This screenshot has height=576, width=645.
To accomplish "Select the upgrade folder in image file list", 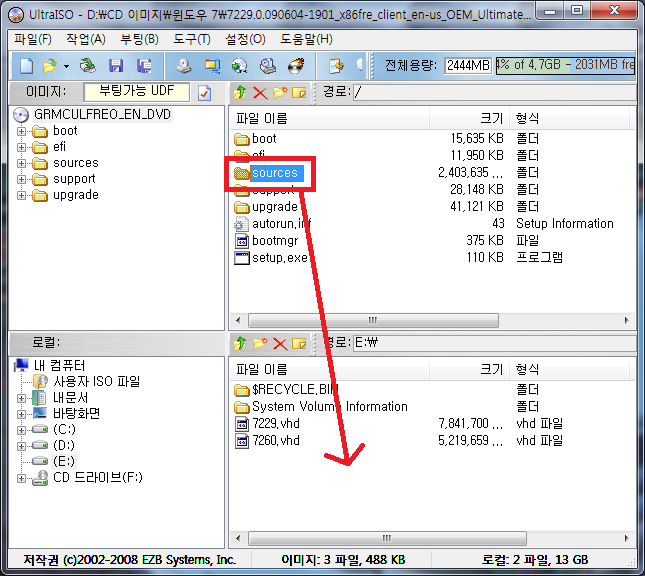I will 274,207.
